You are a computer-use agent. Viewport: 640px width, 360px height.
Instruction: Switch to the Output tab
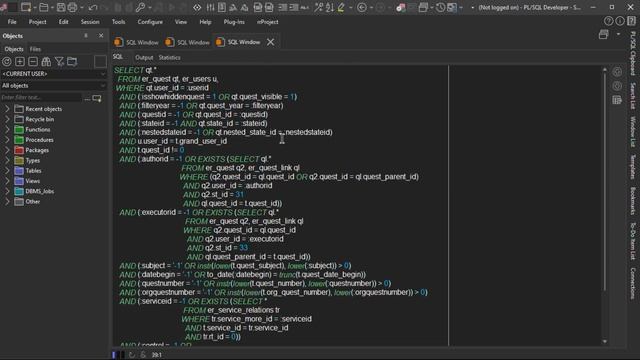(144, 58)
